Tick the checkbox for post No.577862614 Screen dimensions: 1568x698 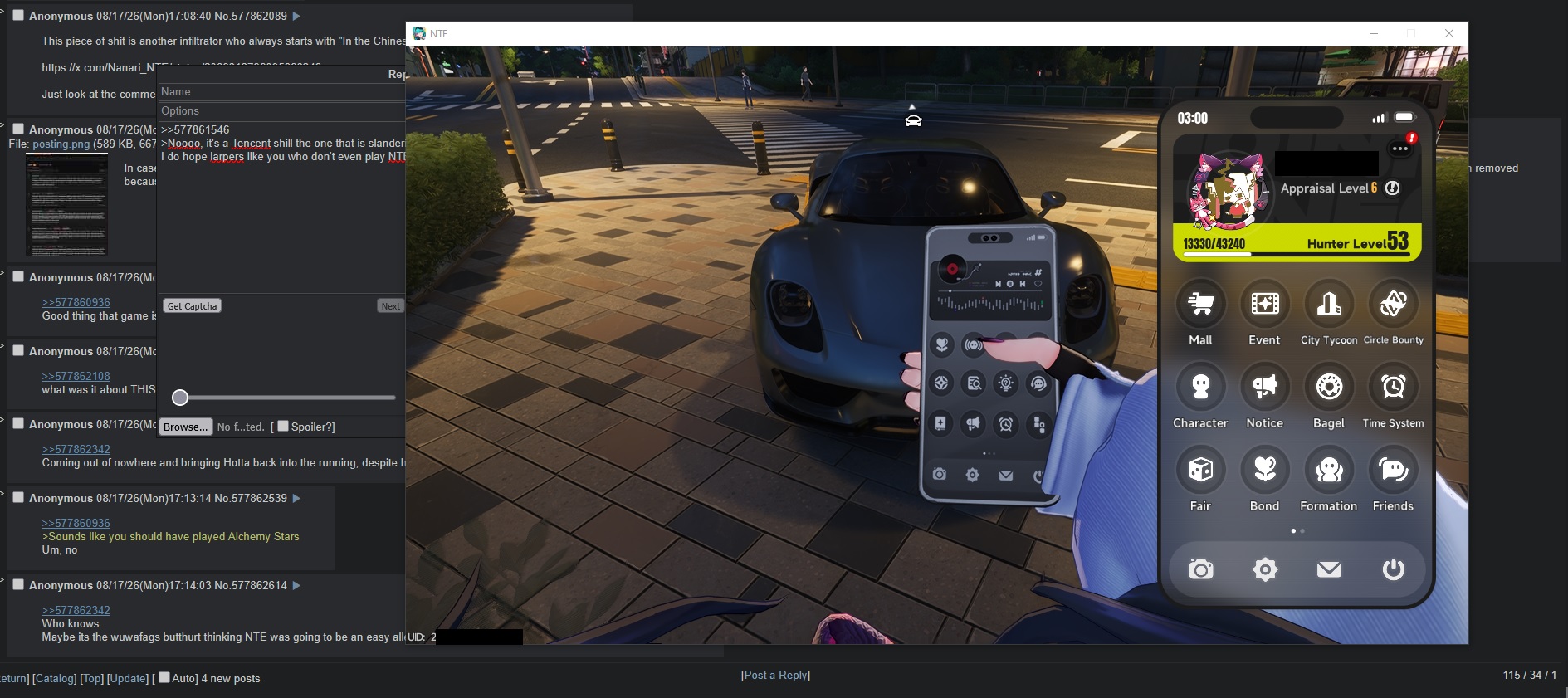[x=18, y=584]
